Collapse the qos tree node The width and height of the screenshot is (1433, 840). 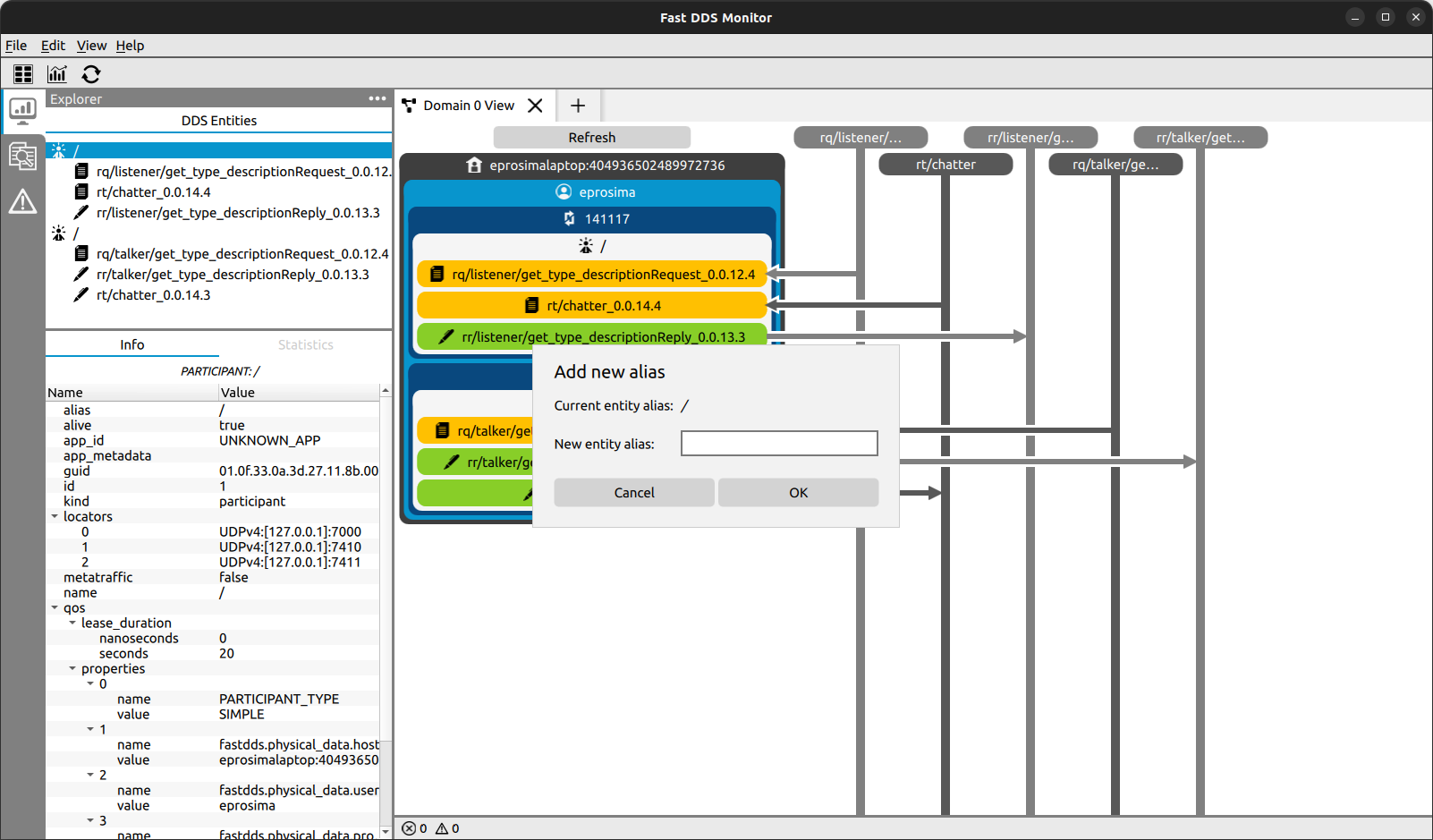[x=55, y=607]
